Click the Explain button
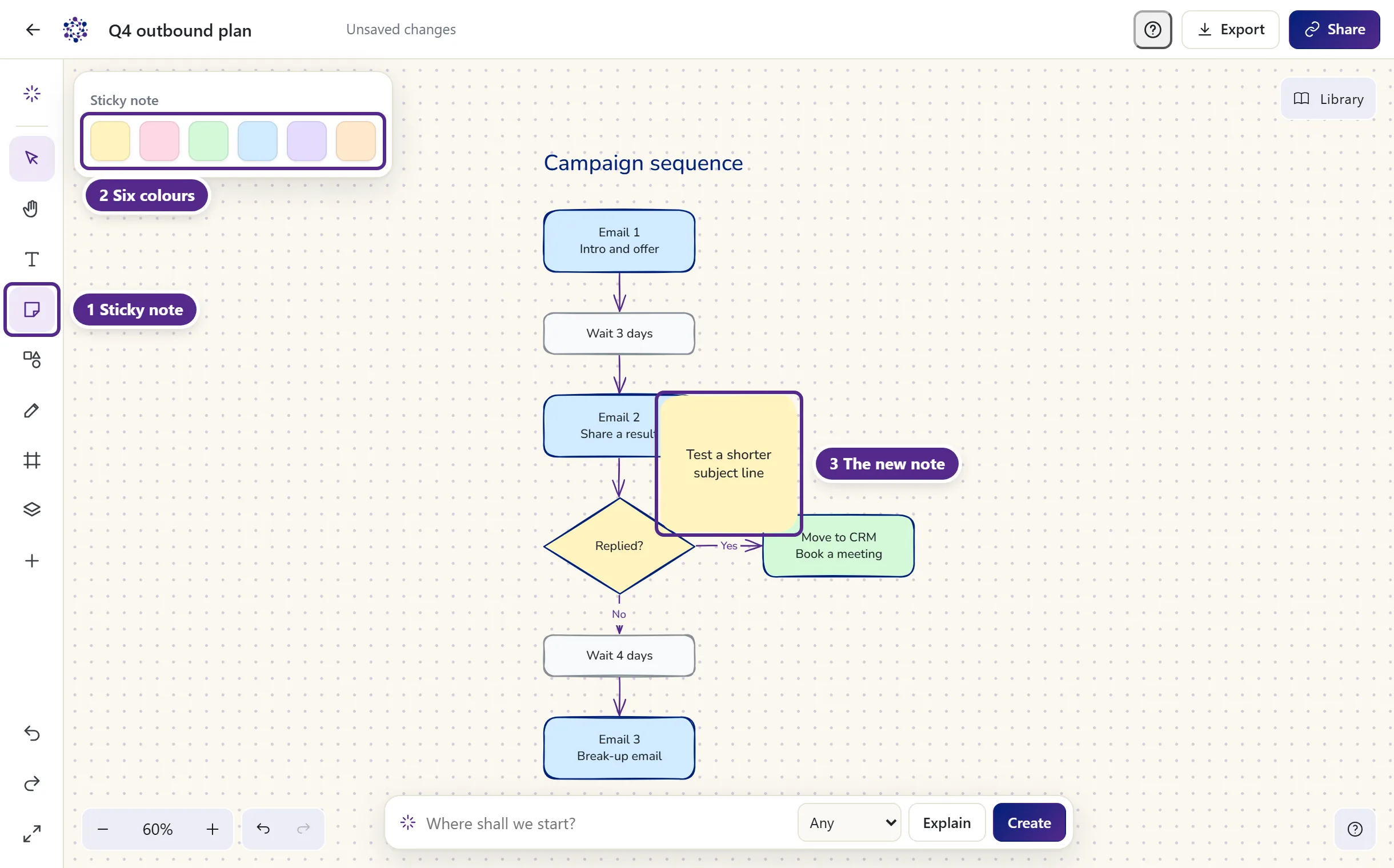The image size is (1394, 868). (947, 823)
